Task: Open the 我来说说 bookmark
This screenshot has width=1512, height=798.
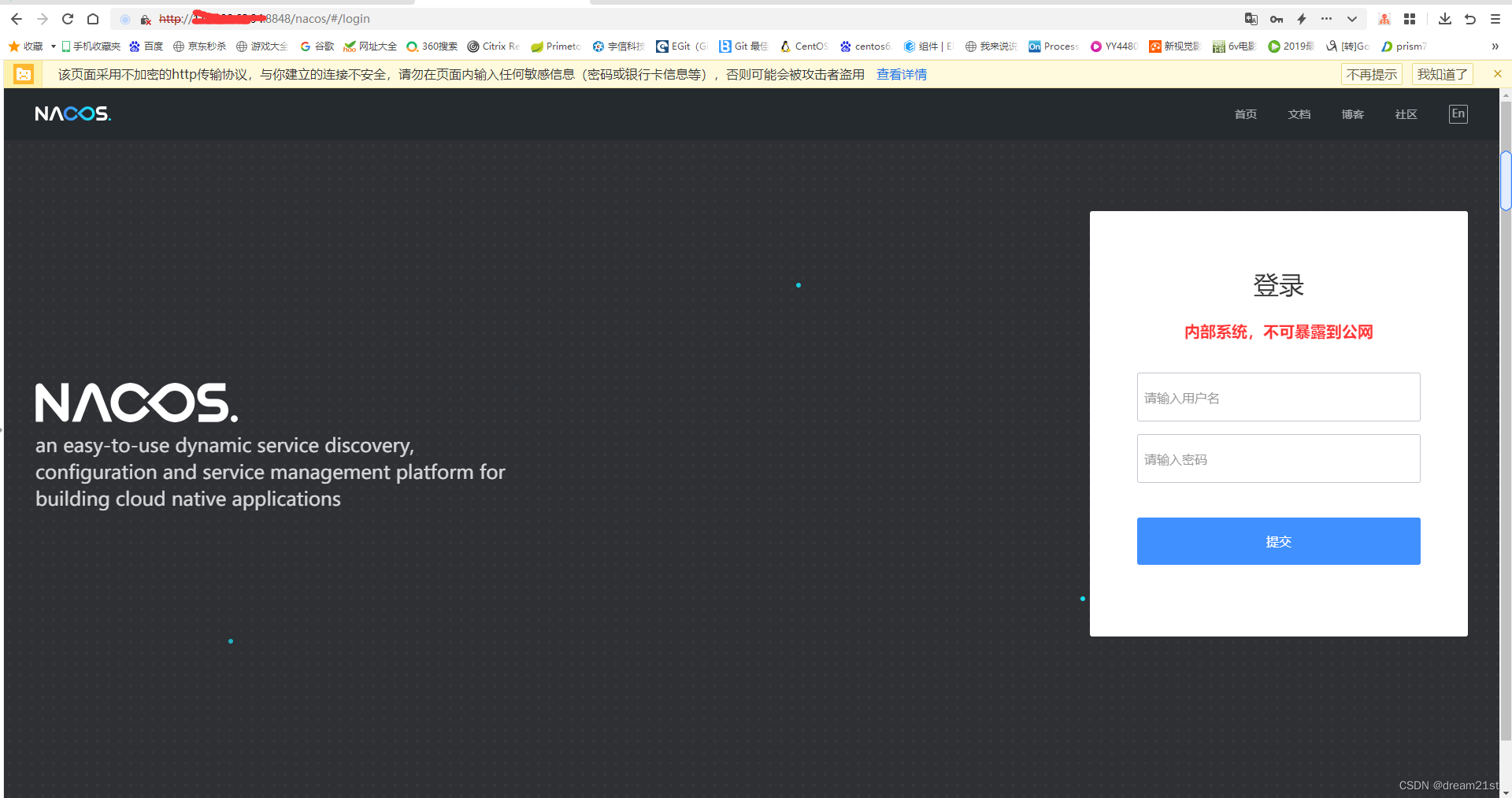Action: coord(991,46)
